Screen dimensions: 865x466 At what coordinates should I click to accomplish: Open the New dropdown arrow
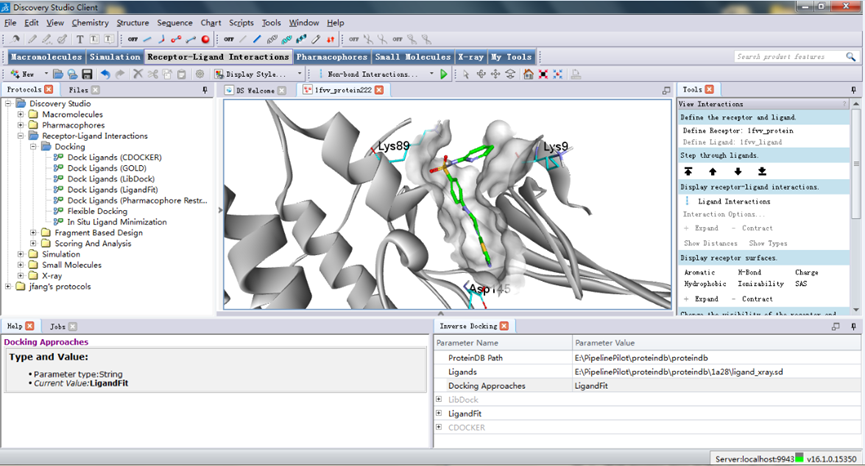pyautogui.click(x=46, y=74)
